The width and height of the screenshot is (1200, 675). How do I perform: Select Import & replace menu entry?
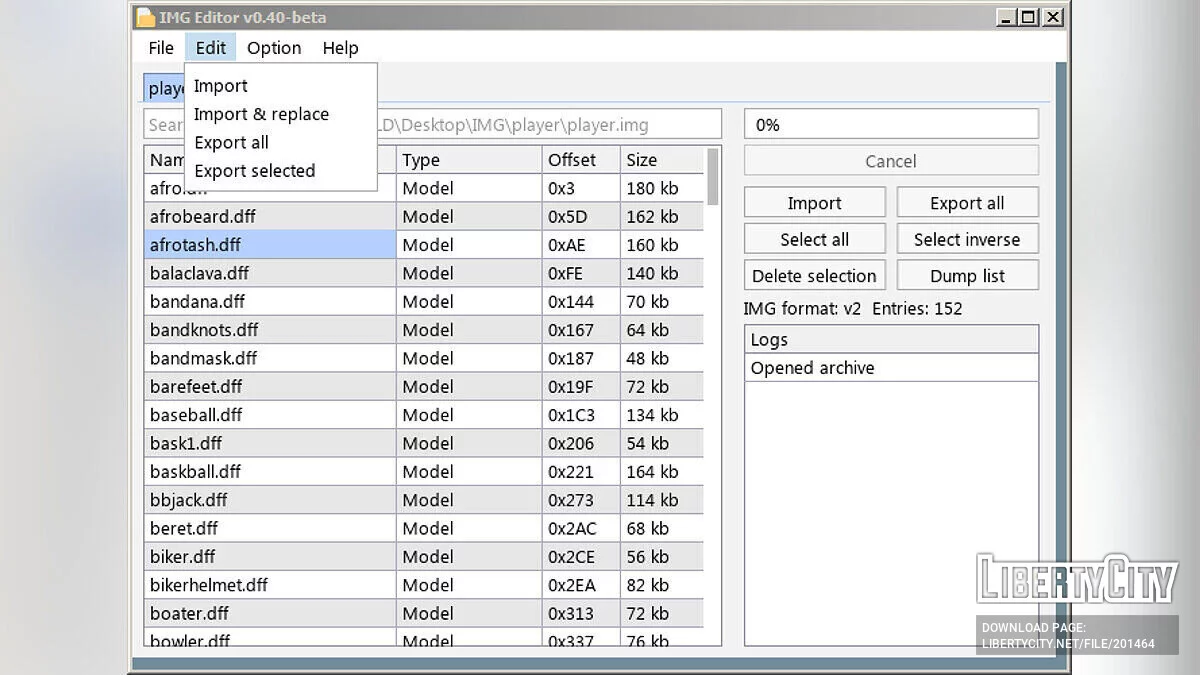coord(261,114)
